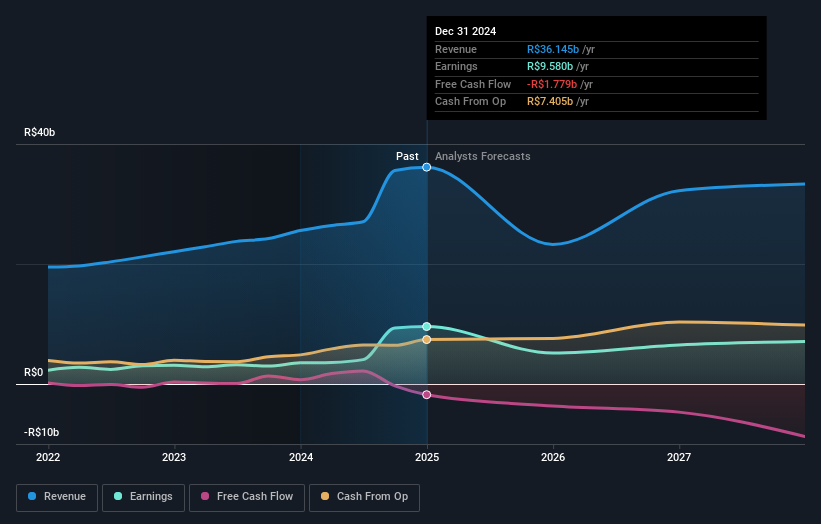This screenshot has height=524, width=821.
Task: Click the R$9.580b earnings value
Action: coord(550,66)
